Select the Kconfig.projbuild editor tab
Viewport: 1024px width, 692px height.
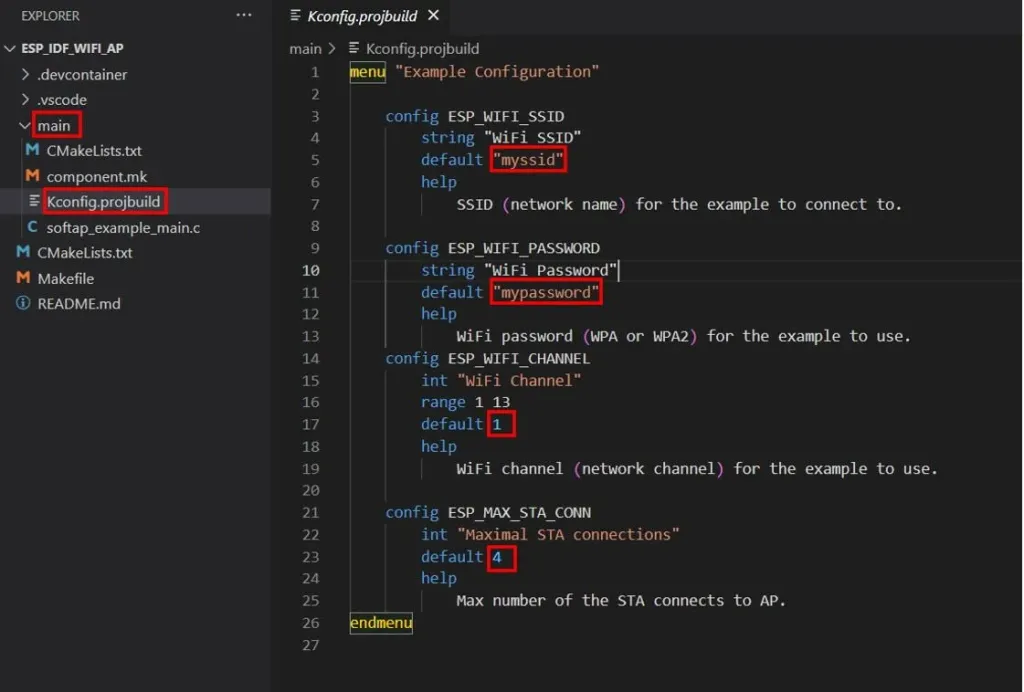(364, 16)
